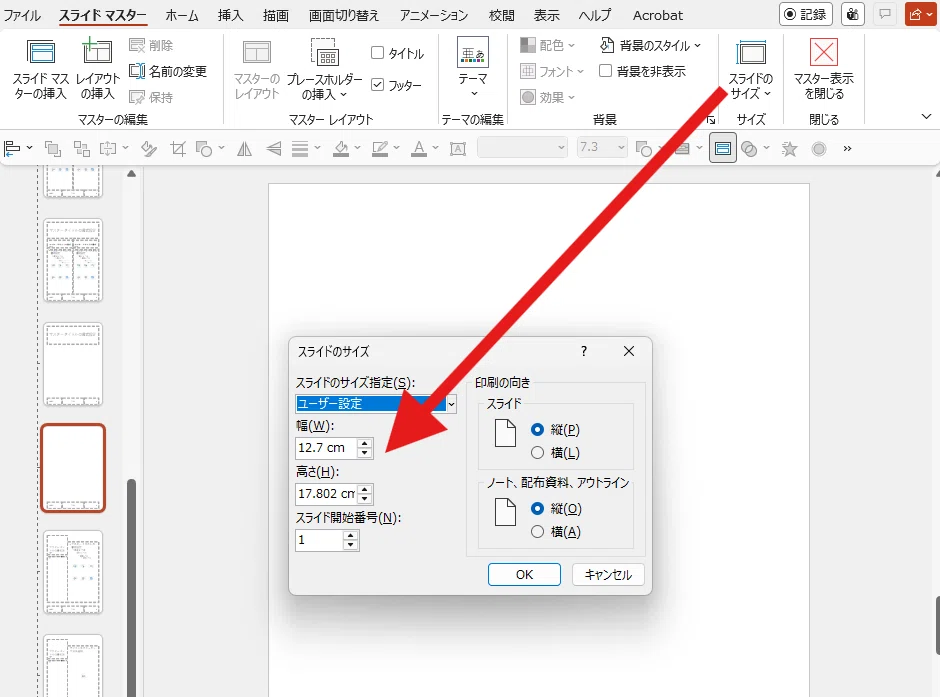
Task: Open the Help (ヘルプ) tab
Action: pos(595,15)
